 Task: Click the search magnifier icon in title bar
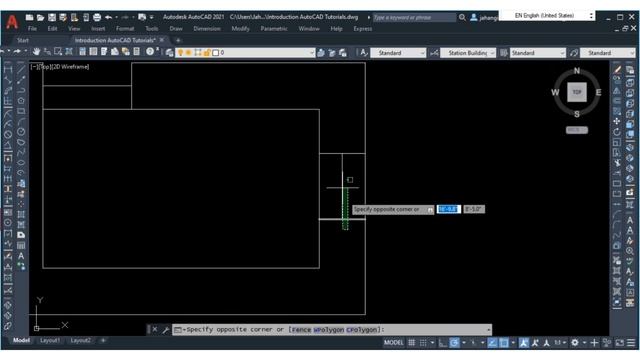tap(462, 18)
